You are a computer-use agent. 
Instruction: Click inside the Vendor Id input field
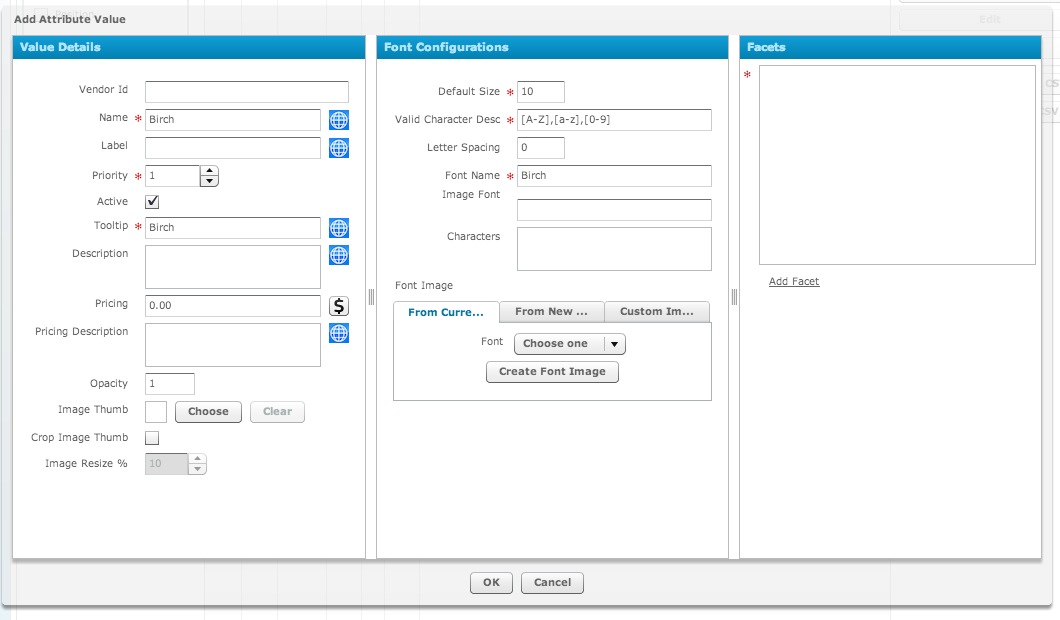click(x=246, y=90)
